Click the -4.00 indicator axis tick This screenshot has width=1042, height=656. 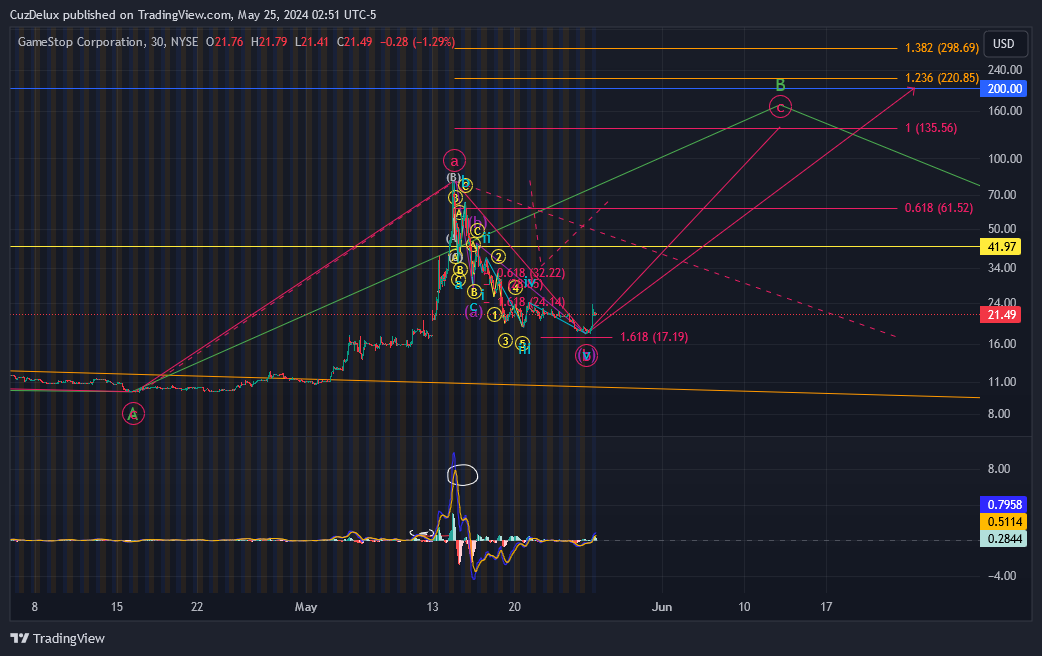(x=1002, y=576)
